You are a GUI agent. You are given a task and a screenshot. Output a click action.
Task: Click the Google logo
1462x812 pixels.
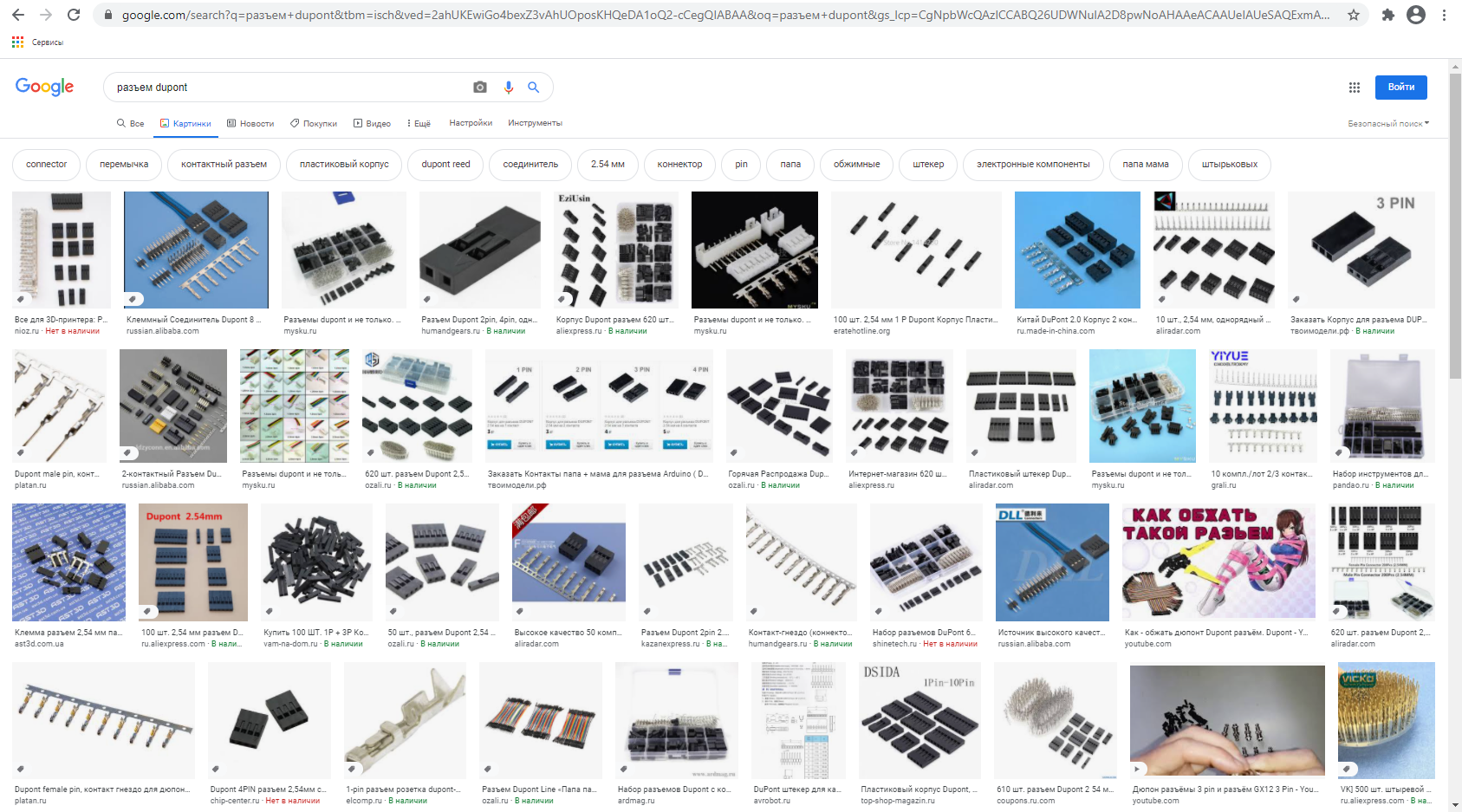(x=44, y=87)
